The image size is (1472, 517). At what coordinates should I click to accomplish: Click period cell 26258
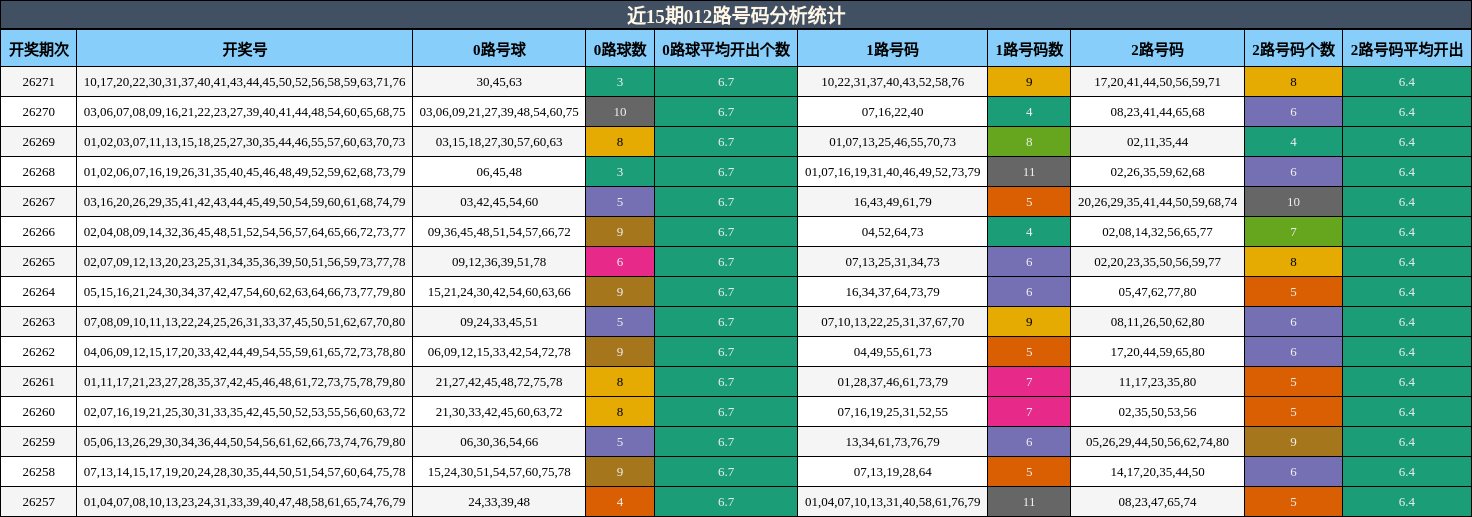coord(39,472)
